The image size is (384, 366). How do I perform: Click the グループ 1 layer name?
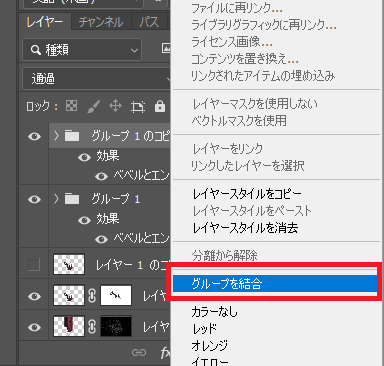click(116, 199)
